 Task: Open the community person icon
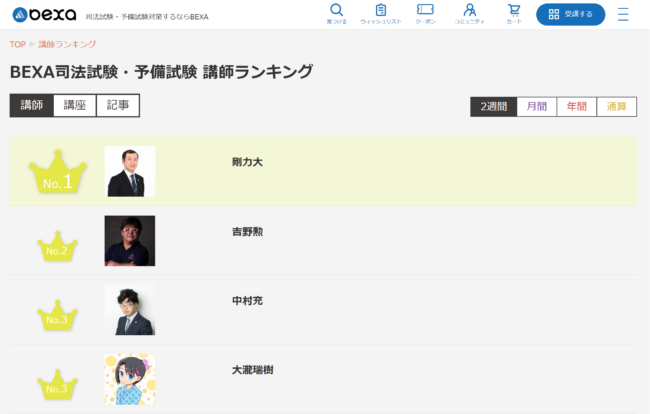click(470, 10)
